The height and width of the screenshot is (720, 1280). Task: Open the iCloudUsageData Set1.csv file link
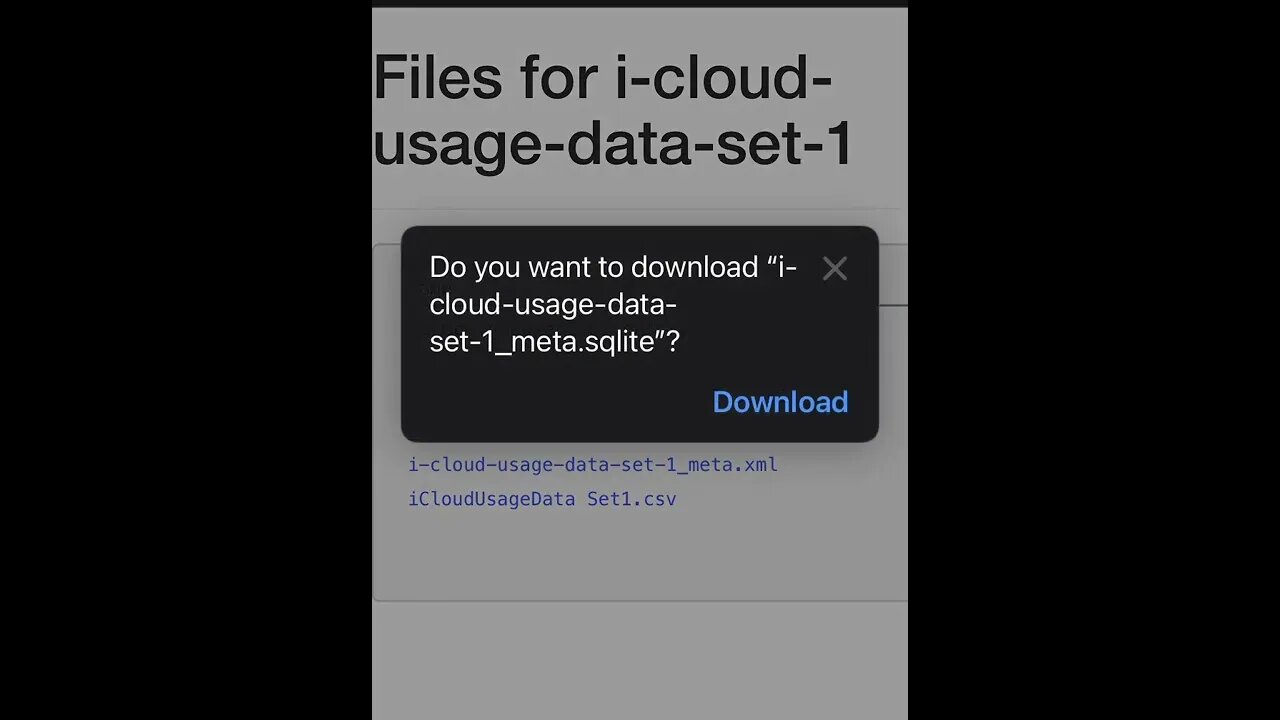click(x=542, y=499)
